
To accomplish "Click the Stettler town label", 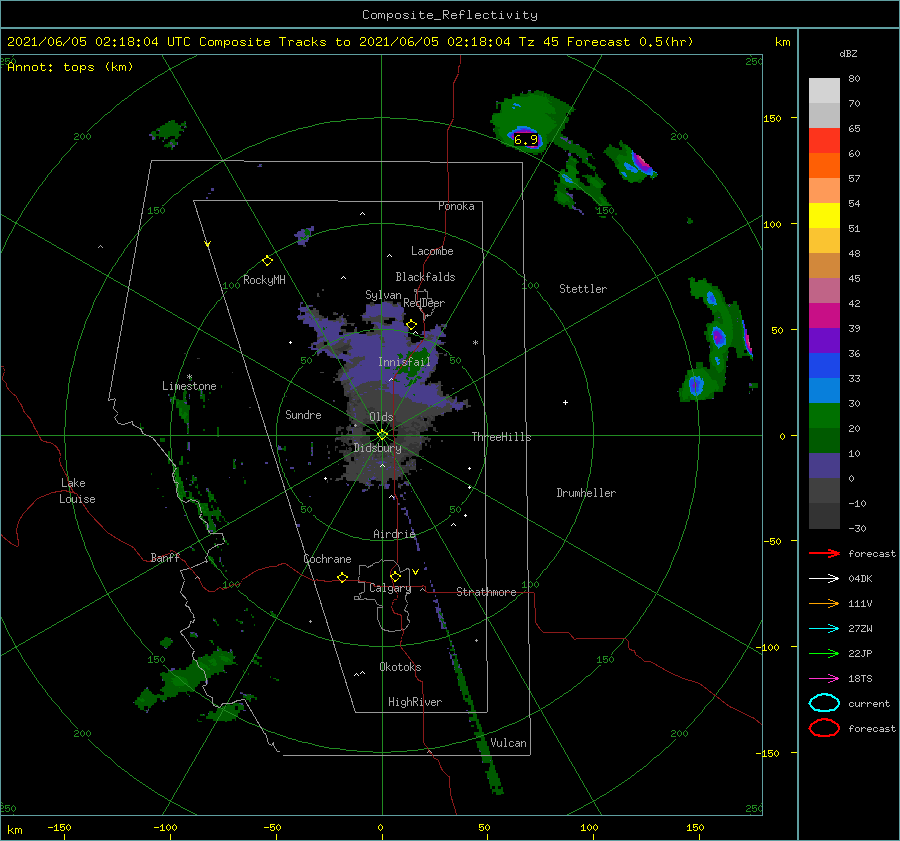I will click(x=583, y=289).
